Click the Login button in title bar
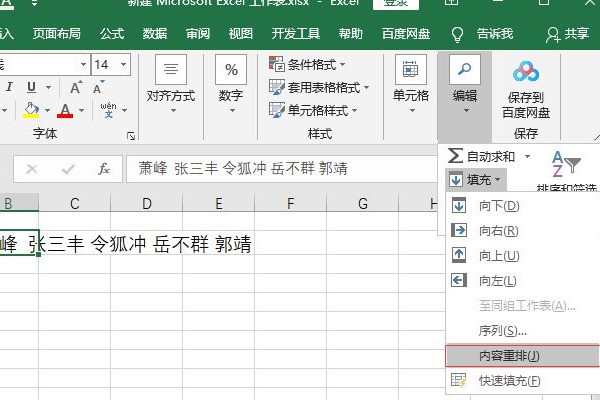Screen dimensions: 600x400 click(396, 4)
